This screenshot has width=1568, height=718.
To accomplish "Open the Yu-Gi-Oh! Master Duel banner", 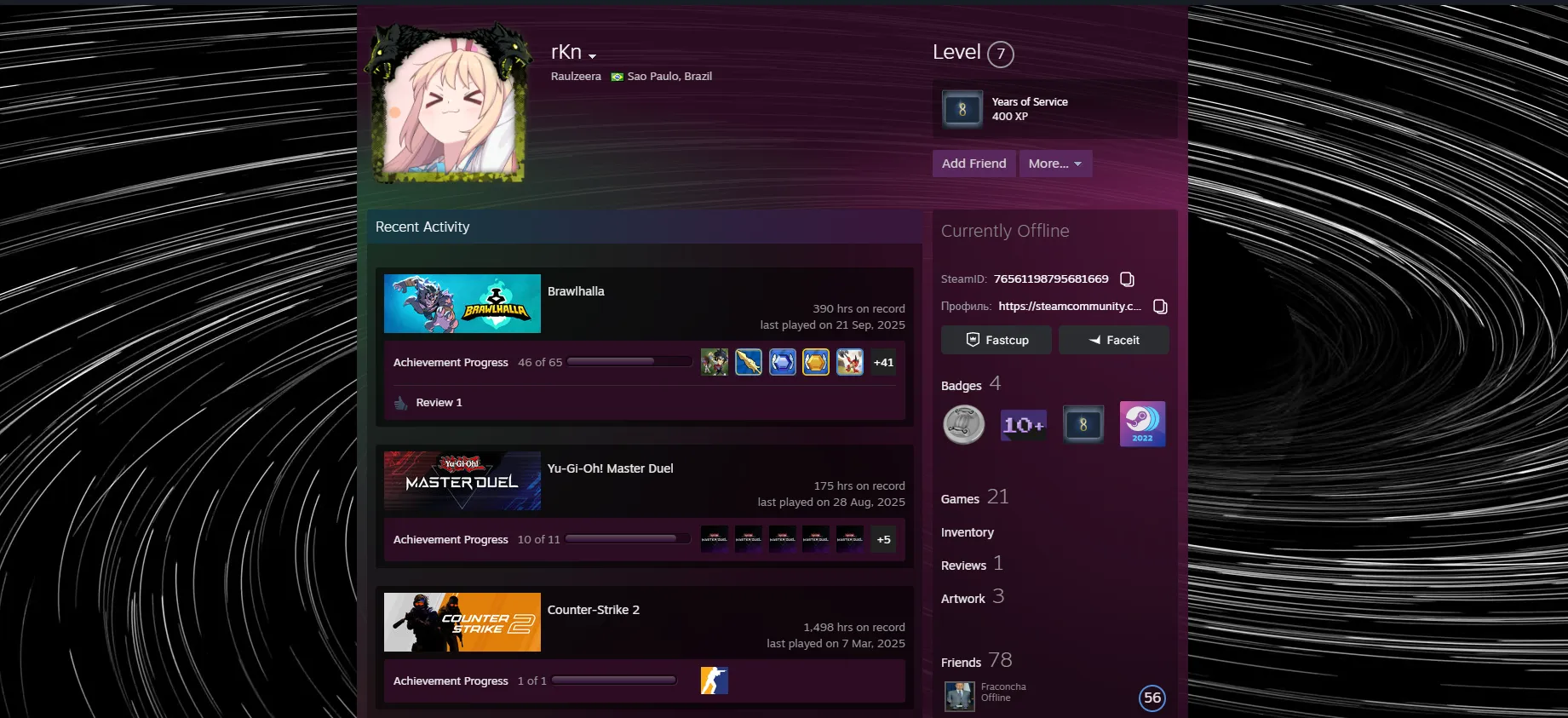I will click(x=462, y=480).
